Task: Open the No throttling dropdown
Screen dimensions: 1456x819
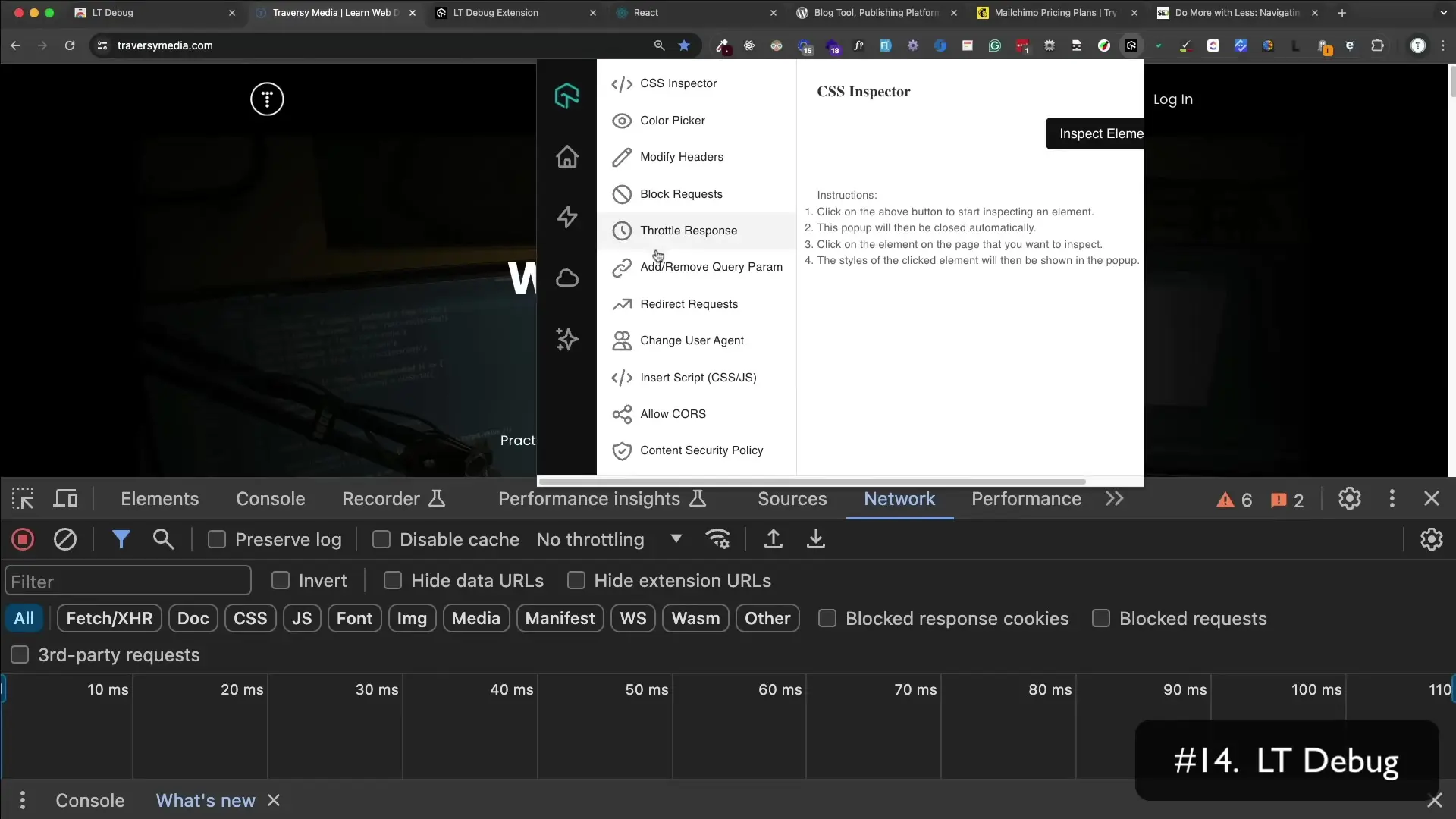Action: tap(609, 540)
